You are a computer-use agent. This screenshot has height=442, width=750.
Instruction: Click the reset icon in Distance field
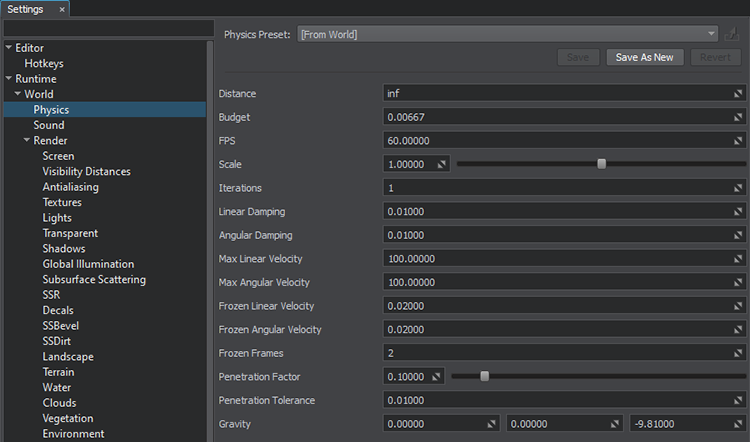pyautogui.click(x=737, y=94)
